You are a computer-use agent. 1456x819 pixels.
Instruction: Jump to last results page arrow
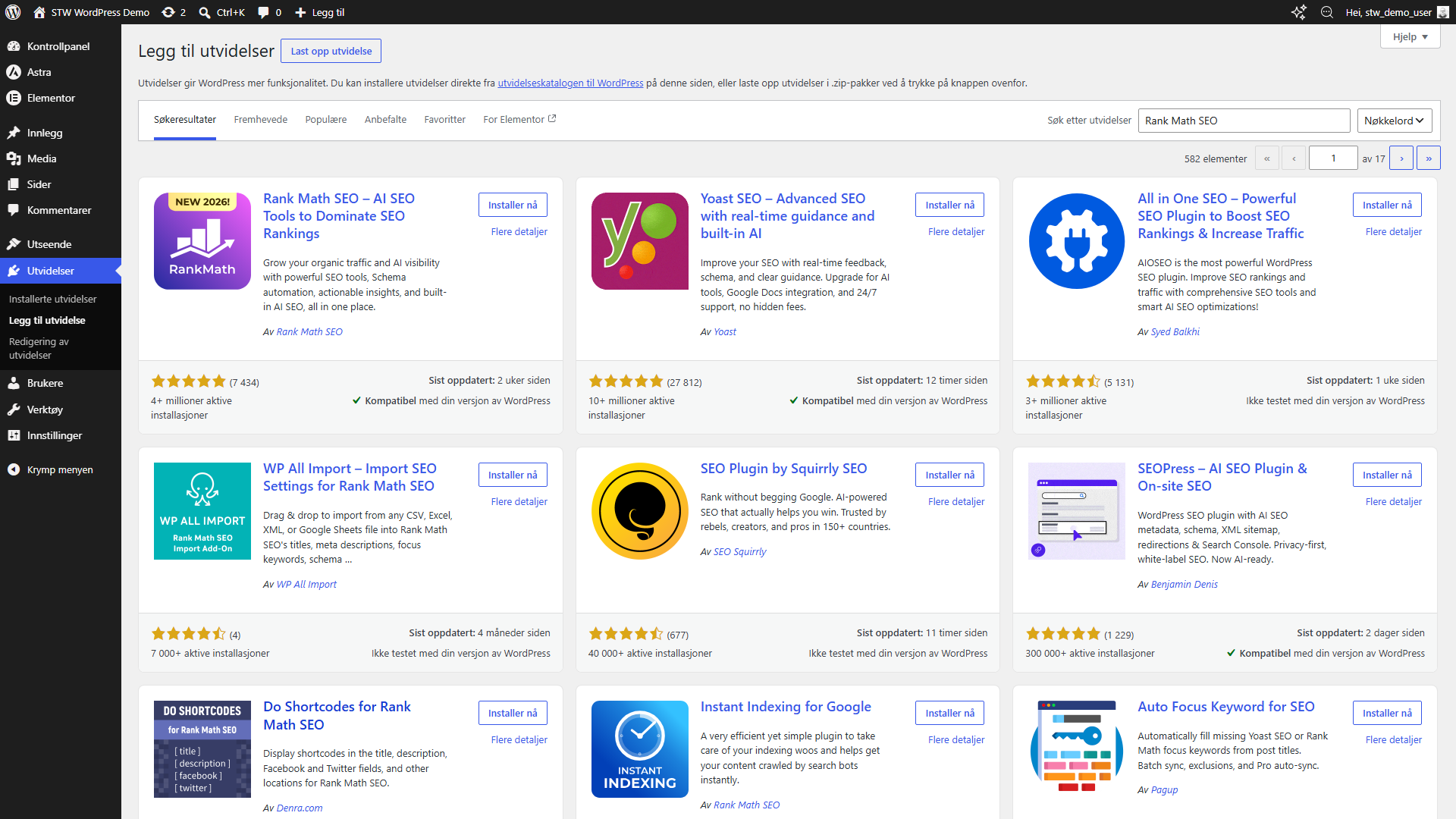point(1429,158)
